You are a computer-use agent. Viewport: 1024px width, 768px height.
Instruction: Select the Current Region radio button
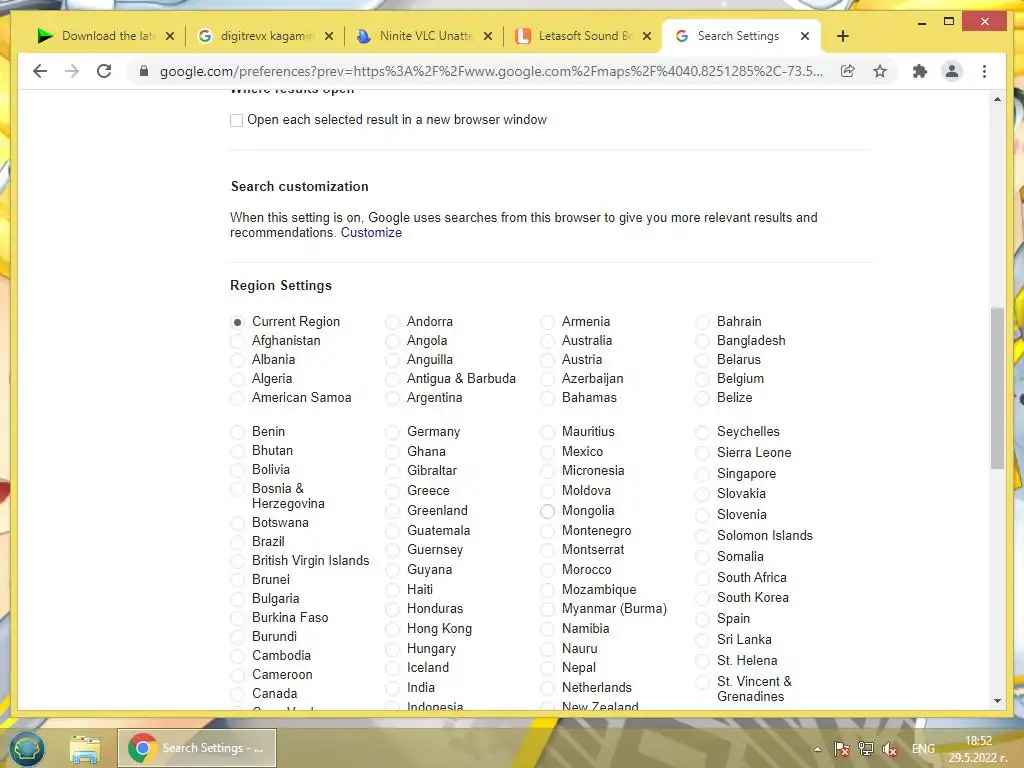coord(238,322)
